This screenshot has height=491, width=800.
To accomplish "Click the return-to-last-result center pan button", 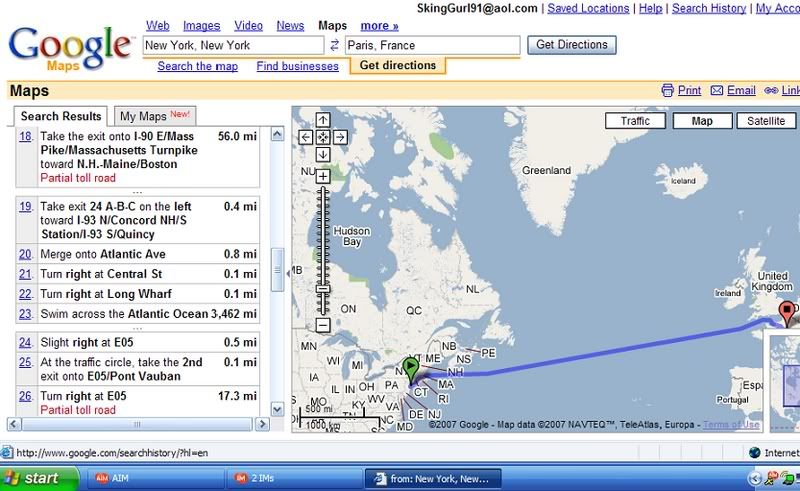I will (x=323, y=137).
